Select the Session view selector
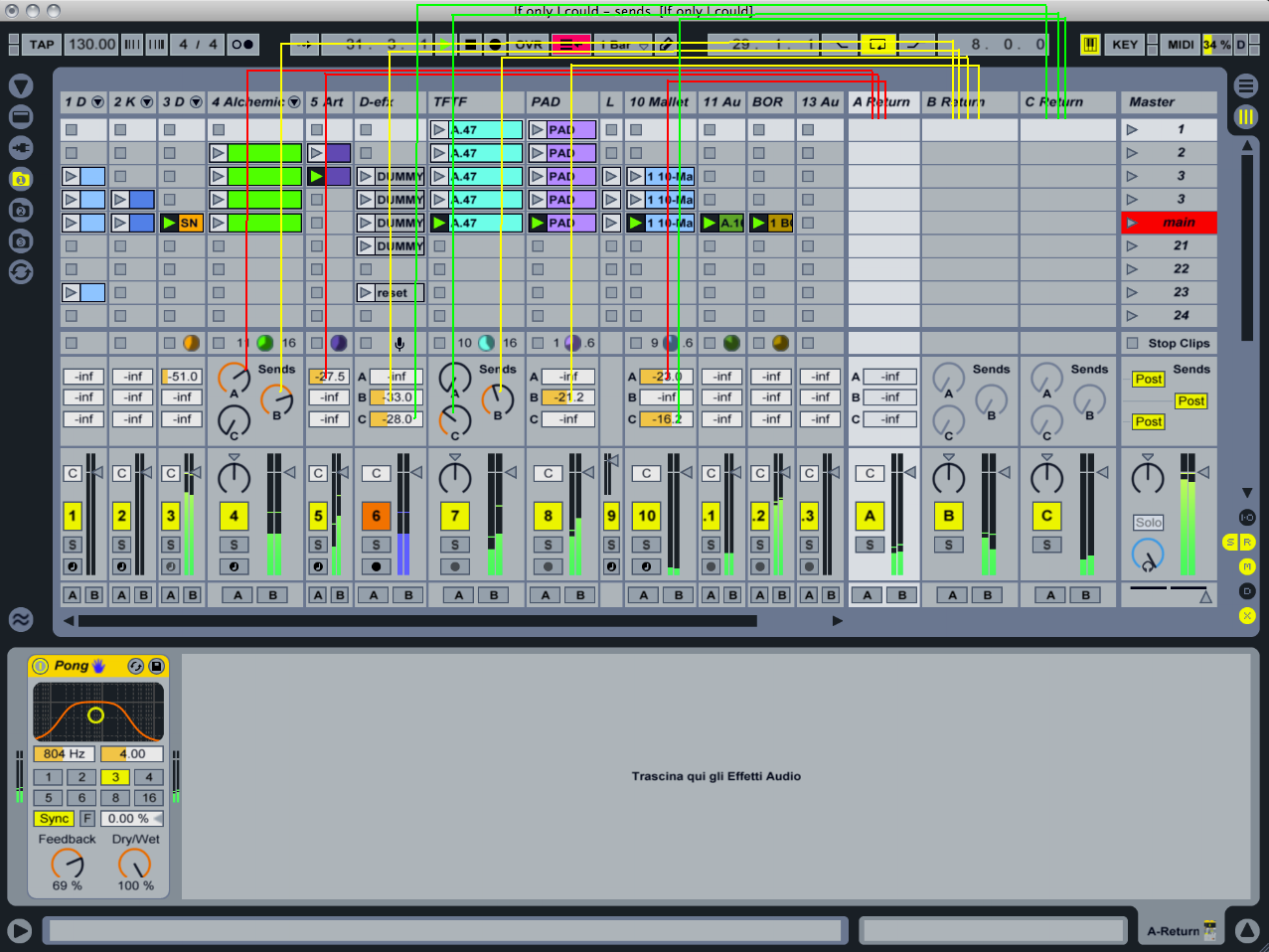This screenshot has height=952, width=1269. [1245, 117]
